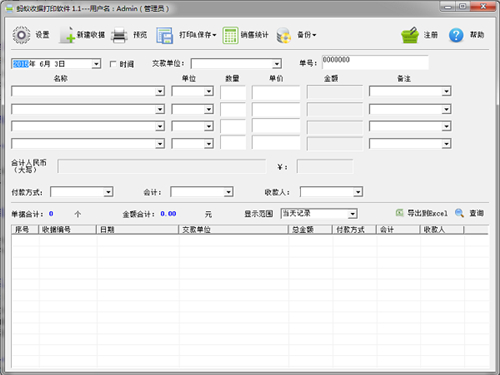500x375 pixels.
Task: Click the 单号 receipt number field
Action: 375,62
